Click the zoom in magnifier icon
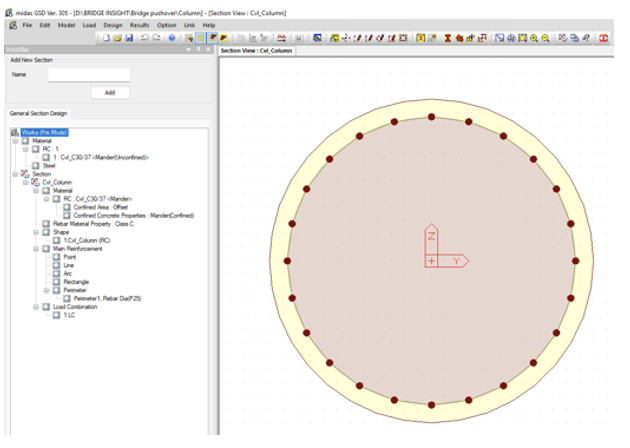 coord(533,37)
